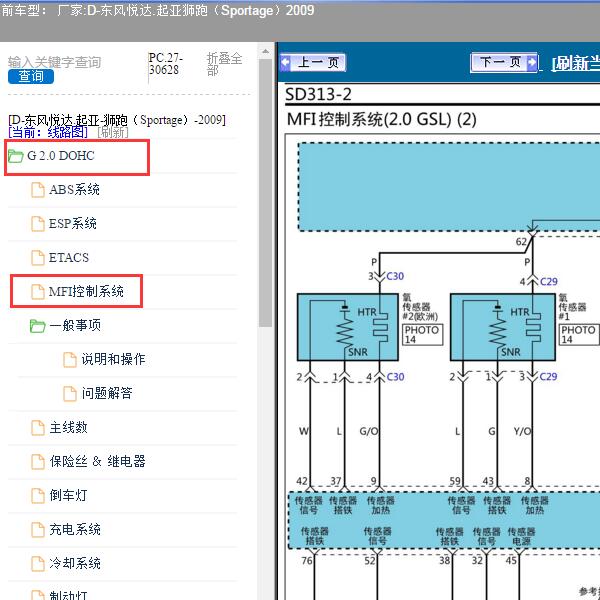The image size is (600, 600).
Task: Open the ABS系统 tree item
Action: [74, 189]
